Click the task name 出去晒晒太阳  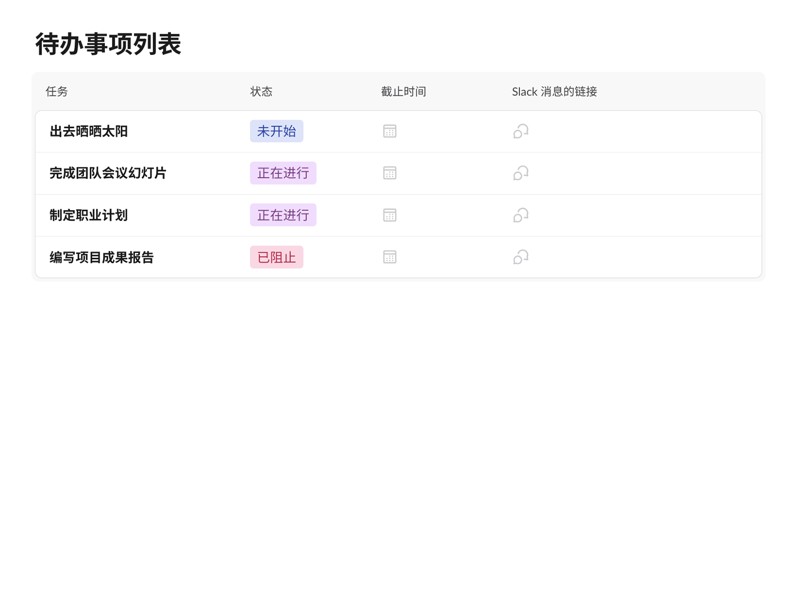pos(92,130)
